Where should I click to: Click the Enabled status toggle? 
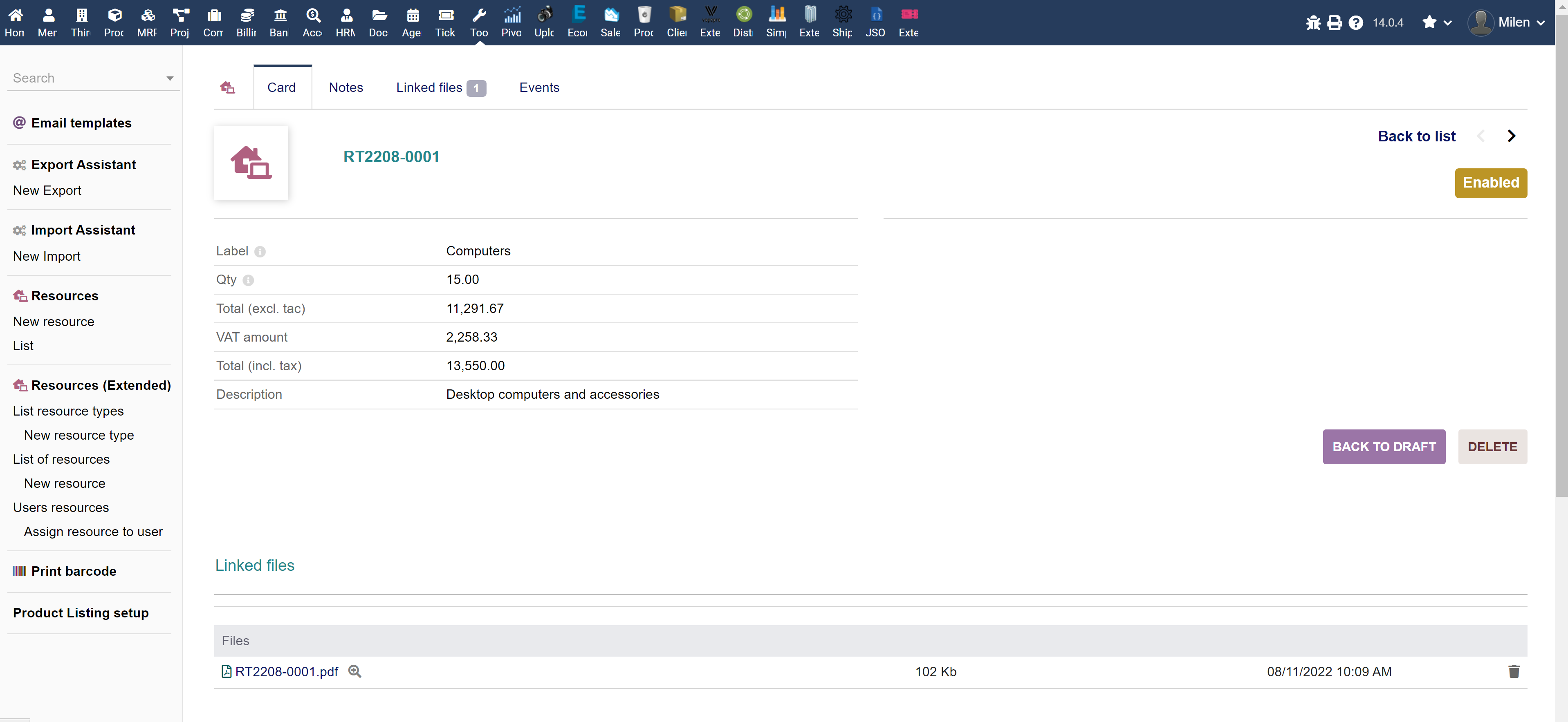[x=1491, y=183]
